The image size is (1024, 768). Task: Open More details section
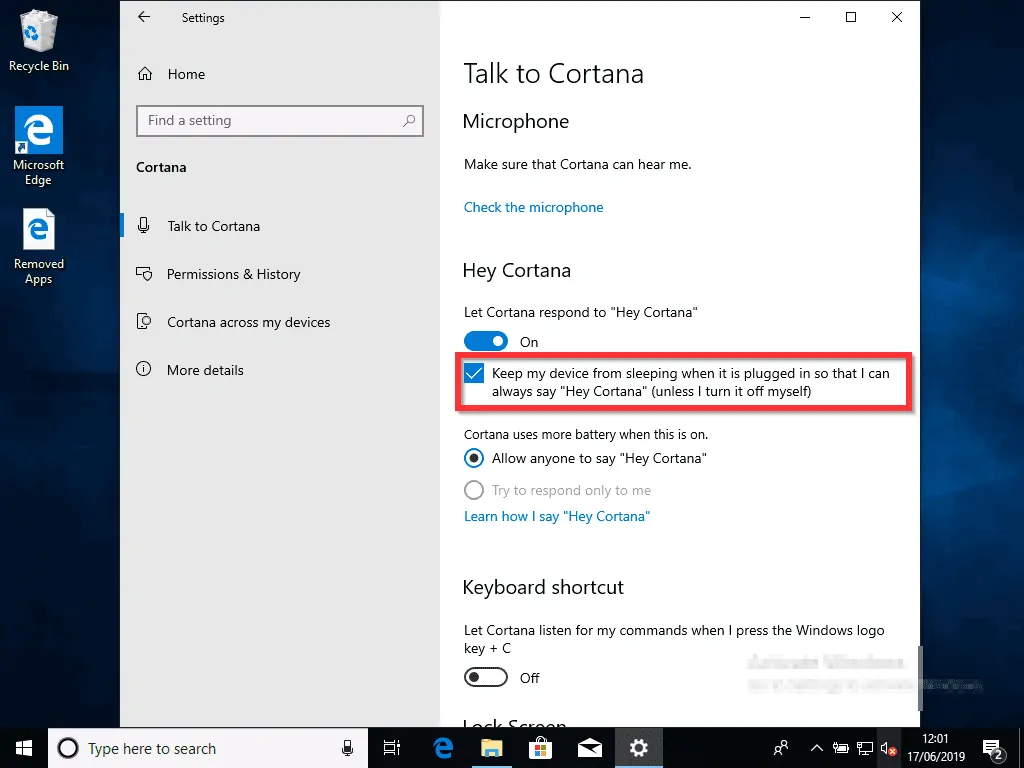pyautogui.click(x=205, y=370)
